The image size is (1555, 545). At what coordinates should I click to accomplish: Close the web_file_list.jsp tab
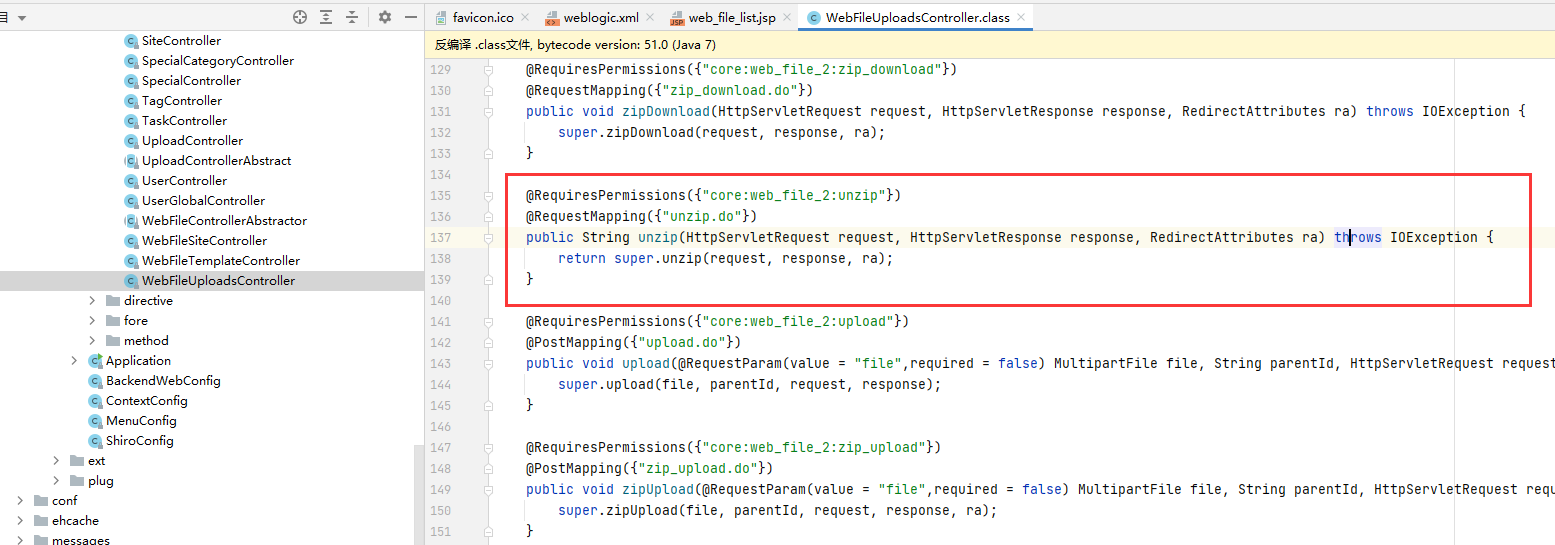click(786, 18)
